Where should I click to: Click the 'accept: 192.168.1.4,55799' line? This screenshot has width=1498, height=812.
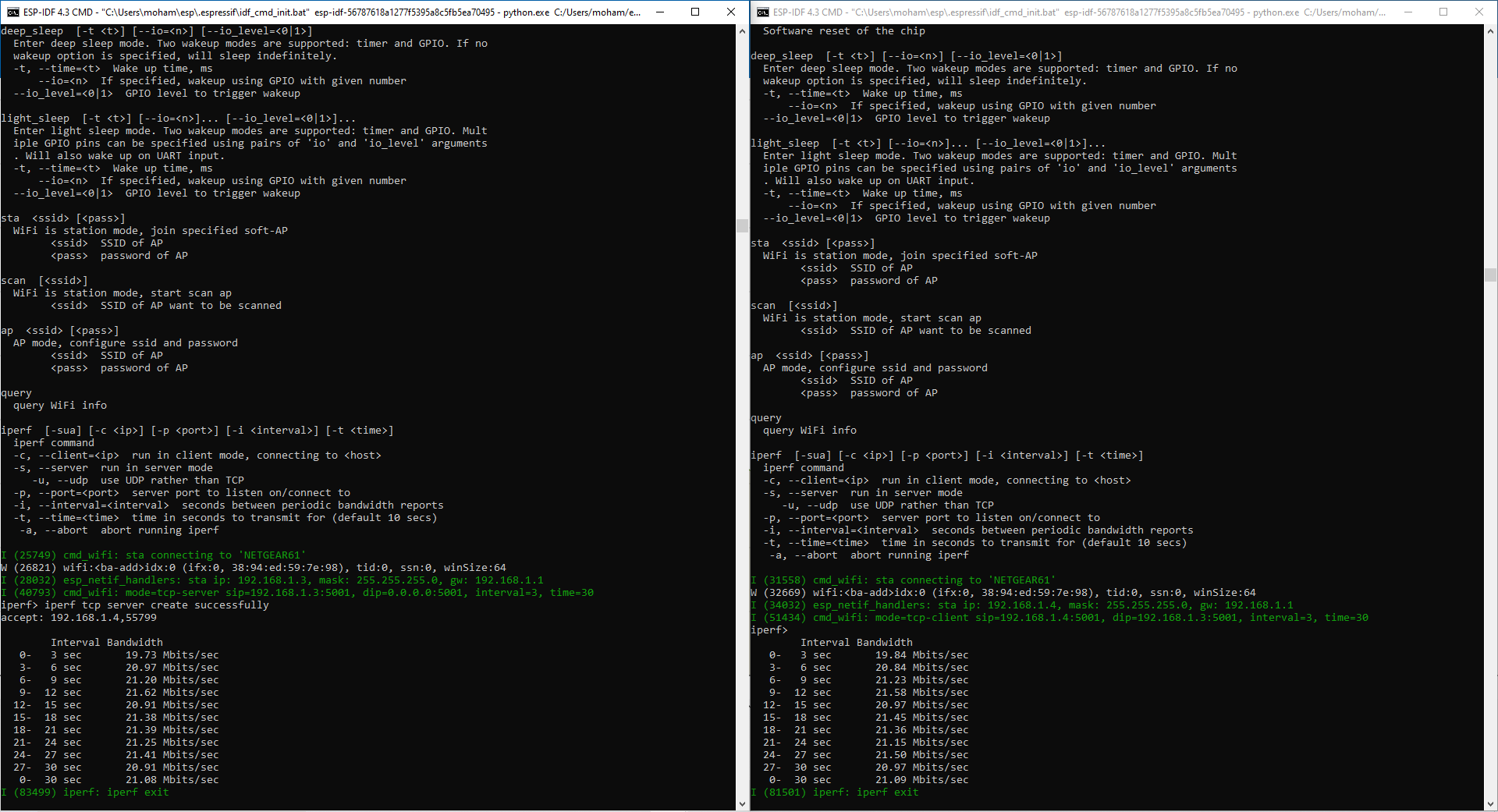[79, 618]
